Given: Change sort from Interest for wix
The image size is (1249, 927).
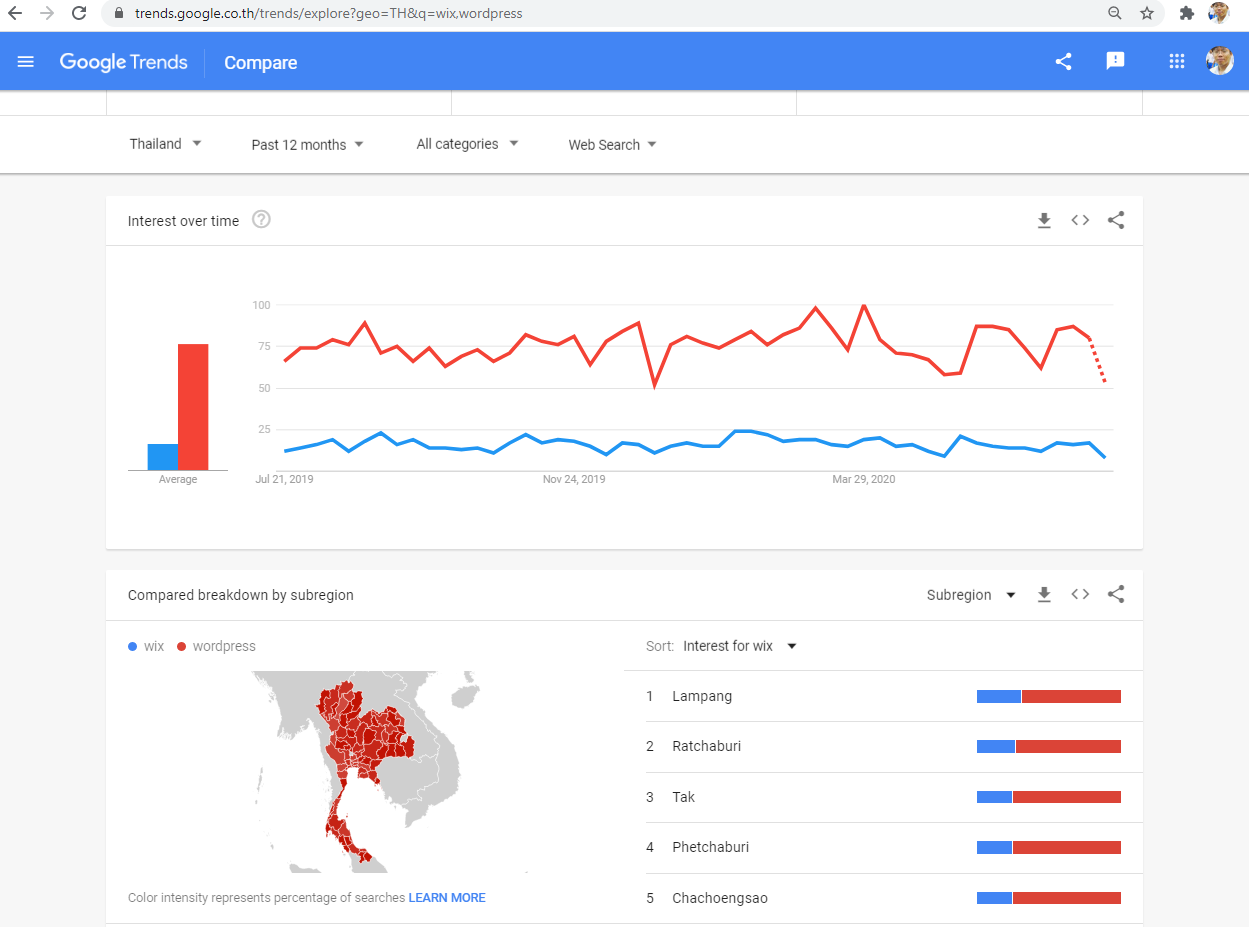Looking at the screenshot, I should tap(739, 646).
